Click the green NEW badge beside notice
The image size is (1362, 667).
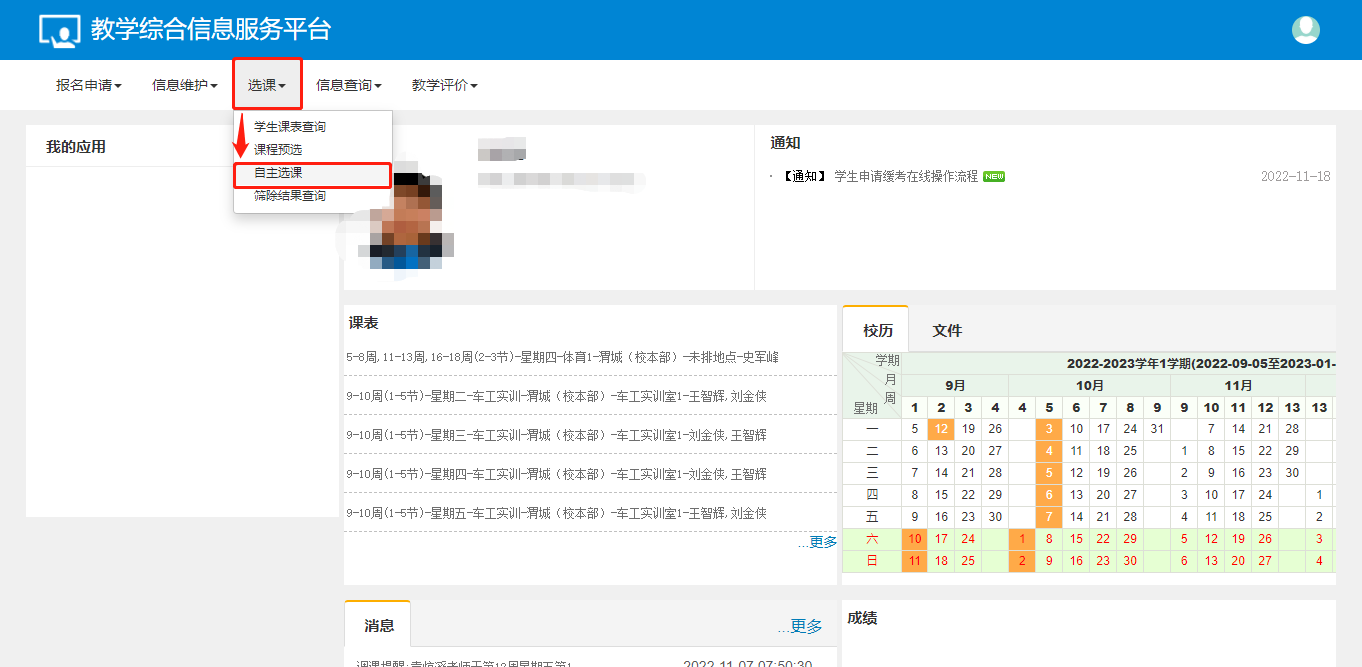coord(993,177)
